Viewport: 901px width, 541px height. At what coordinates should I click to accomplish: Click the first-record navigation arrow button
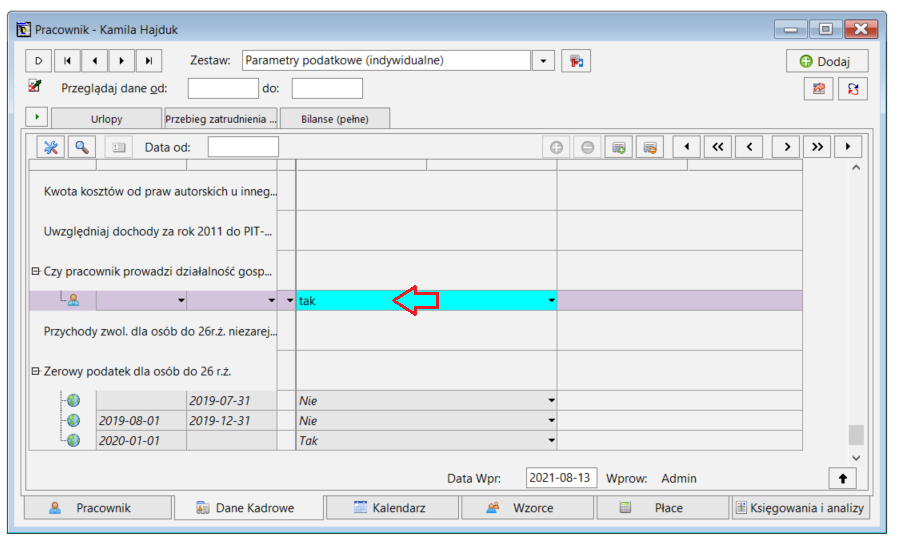(67, 61)
